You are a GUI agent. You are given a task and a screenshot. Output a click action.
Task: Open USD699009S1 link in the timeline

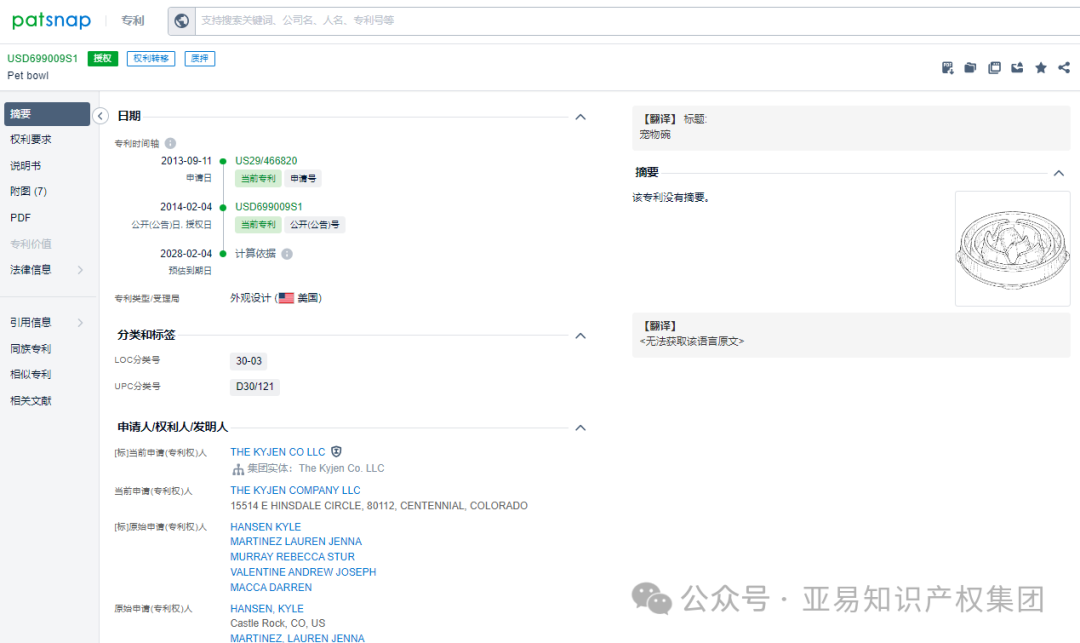(269, 207)
